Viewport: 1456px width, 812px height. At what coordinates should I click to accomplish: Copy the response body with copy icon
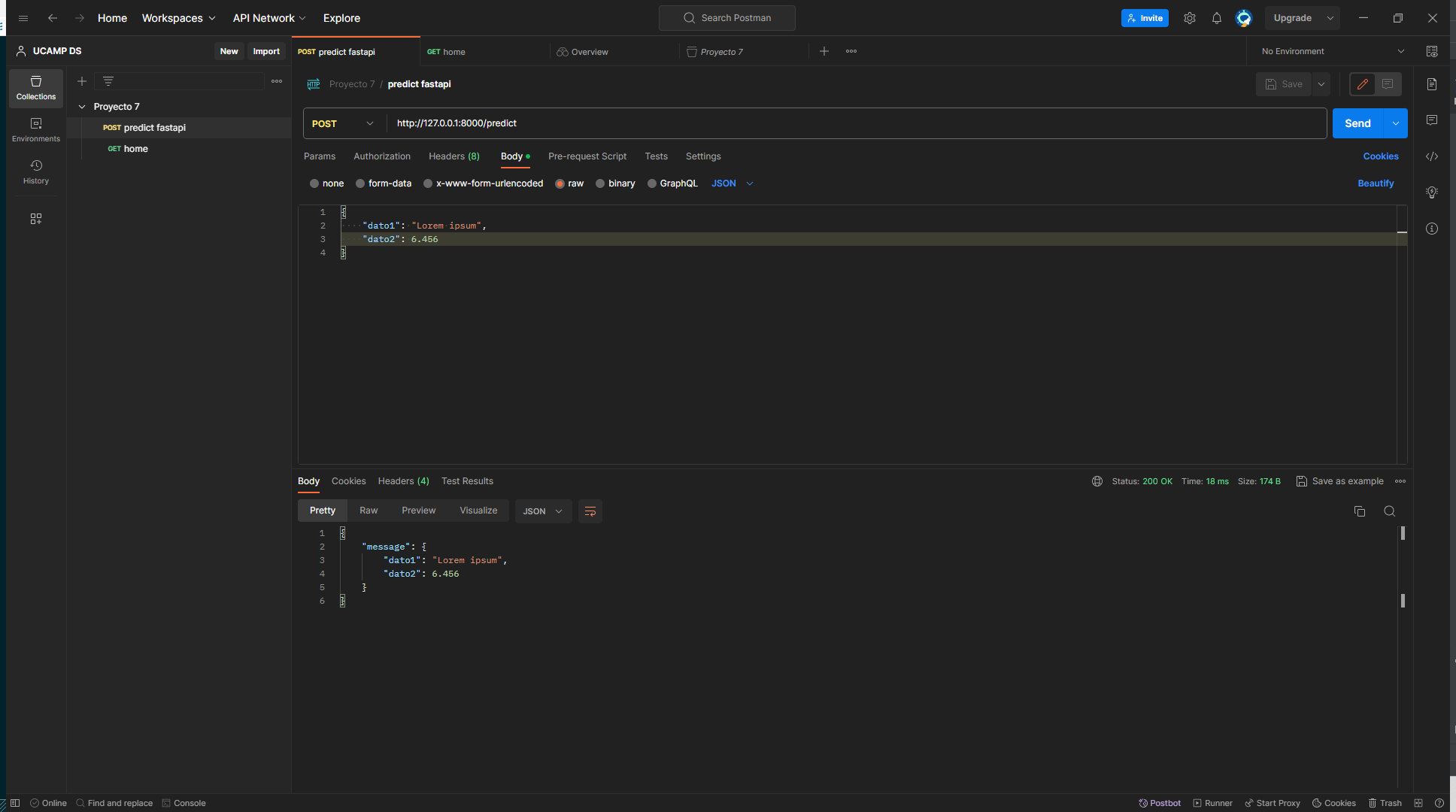tap(1360, 511)
